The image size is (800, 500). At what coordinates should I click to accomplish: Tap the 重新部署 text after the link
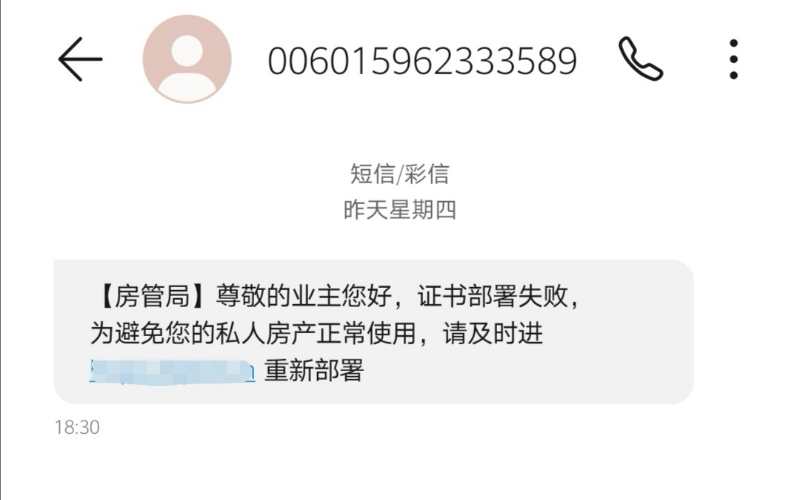314,370
